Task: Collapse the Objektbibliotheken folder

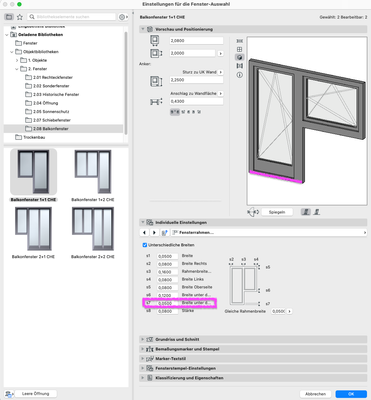Action: coord(12,52)
